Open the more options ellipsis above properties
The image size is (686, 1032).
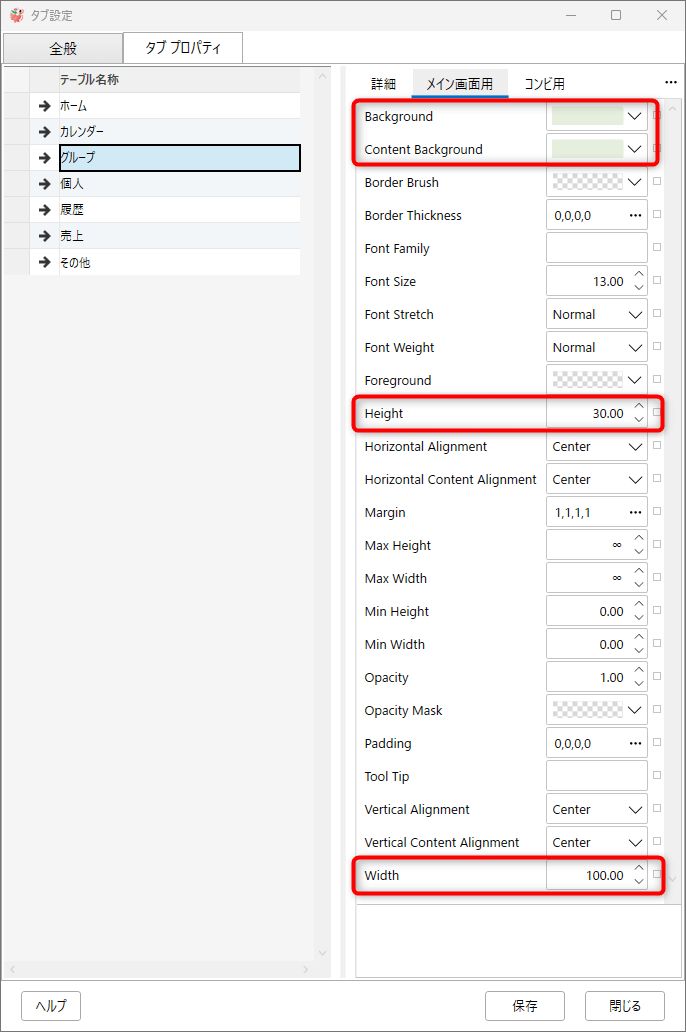click(x=671, y=82)
